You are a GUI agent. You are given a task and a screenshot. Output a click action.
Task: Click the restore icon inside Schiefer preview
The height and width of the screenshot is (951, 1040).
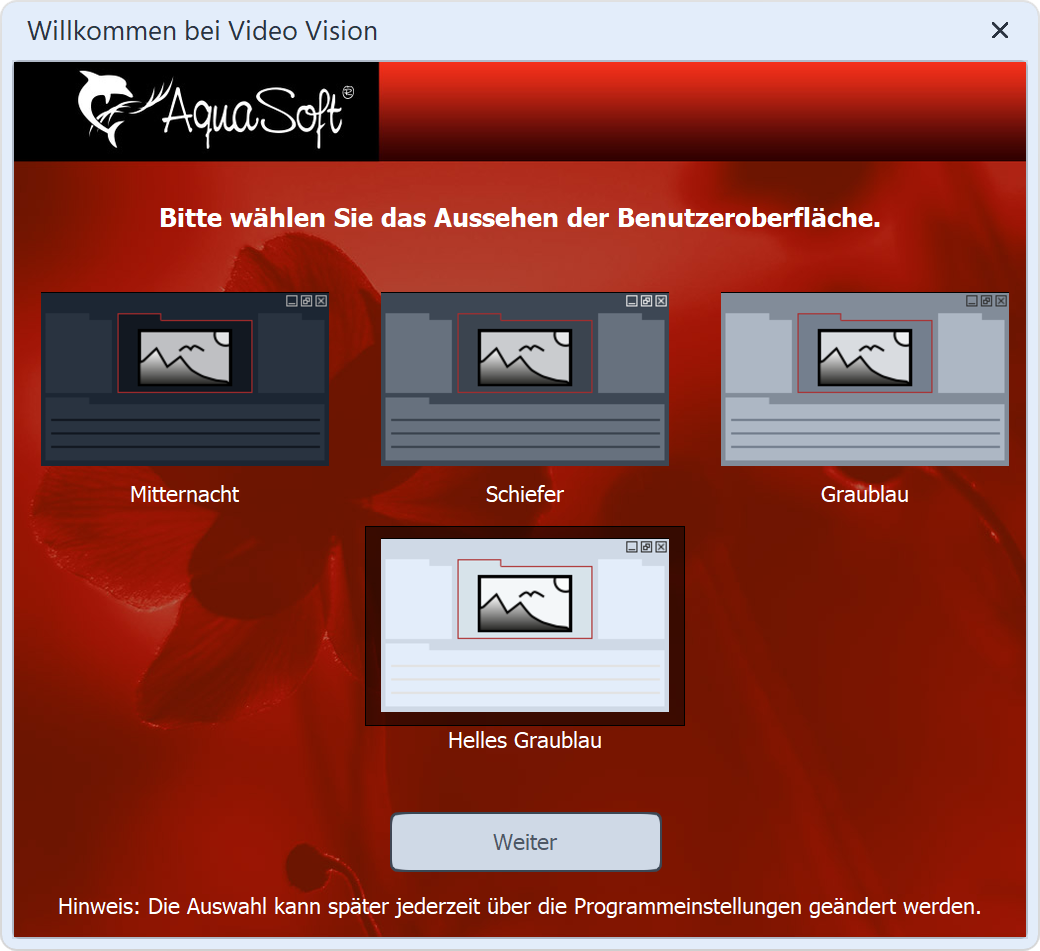tap(646, 300)
